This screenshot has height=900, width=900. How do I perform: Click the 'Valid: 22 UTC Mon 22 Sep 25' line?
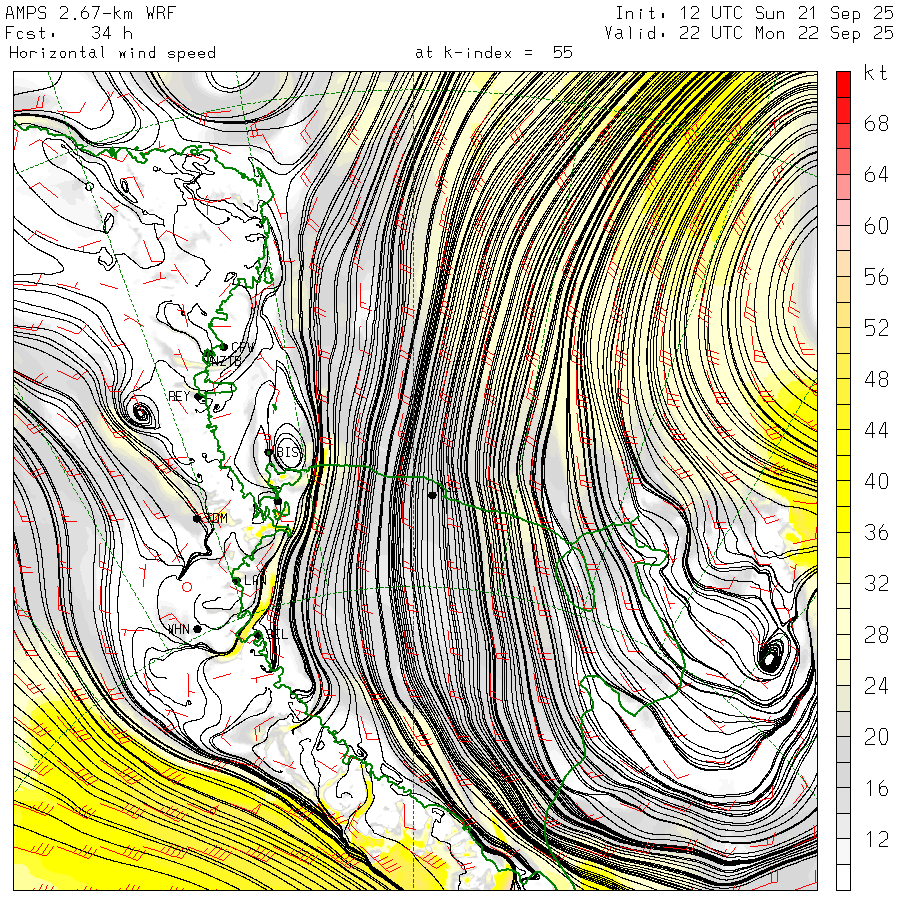(x=748, y=33)
